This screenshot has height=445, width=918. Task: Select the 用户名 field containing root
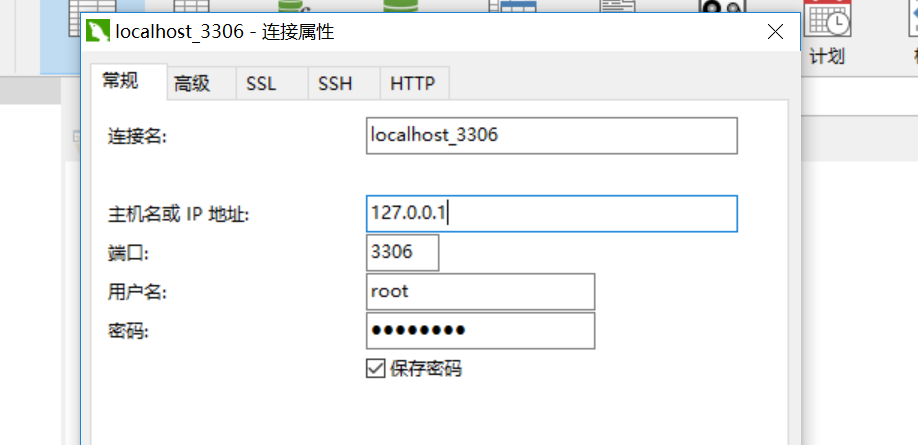click(481, 292)
